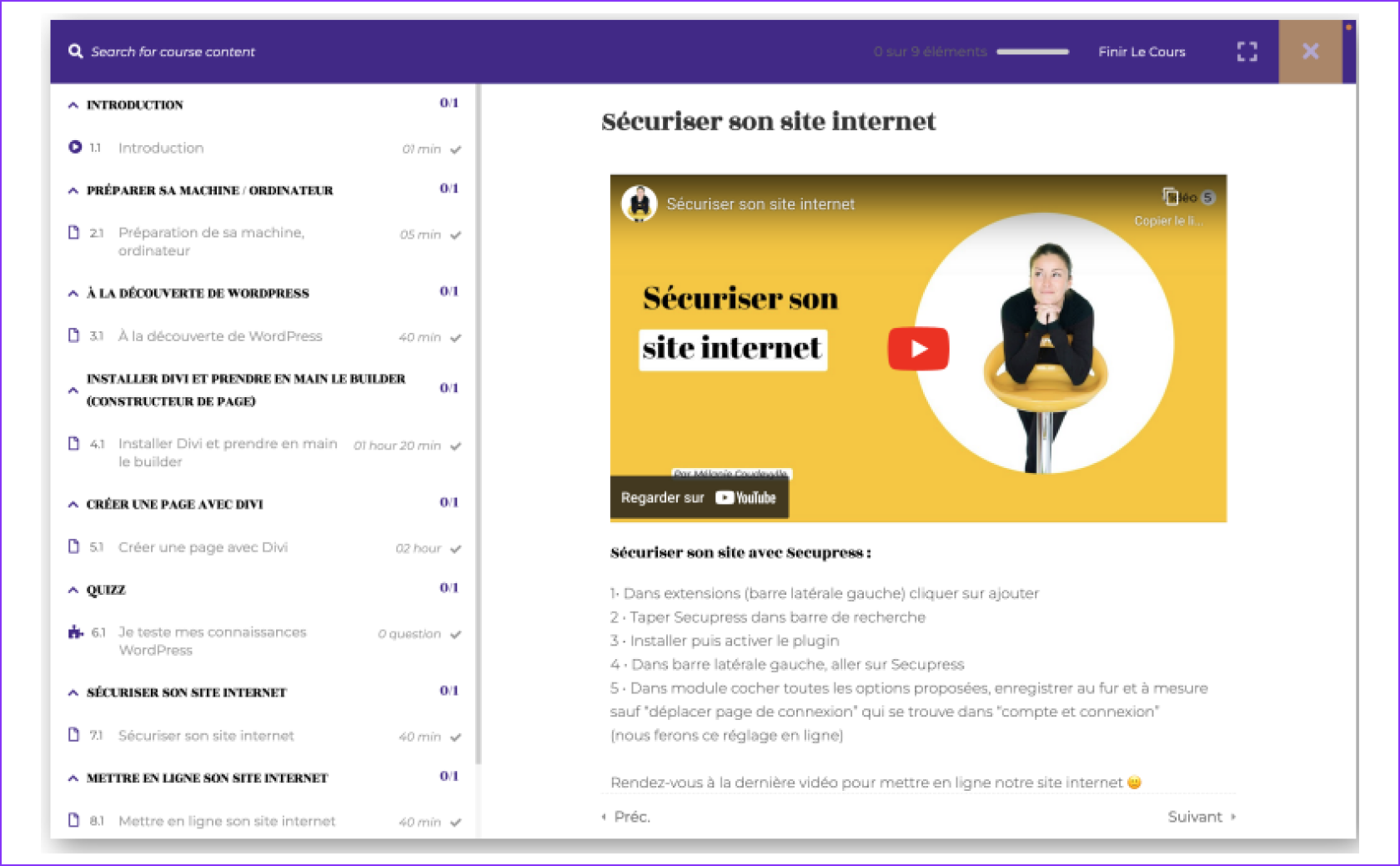Image resolution: width=1400 pixels, height=866 pixels.
Task: Click heading 'Sécuriser son site avec Secupress :'
Action: pos(740,552)
